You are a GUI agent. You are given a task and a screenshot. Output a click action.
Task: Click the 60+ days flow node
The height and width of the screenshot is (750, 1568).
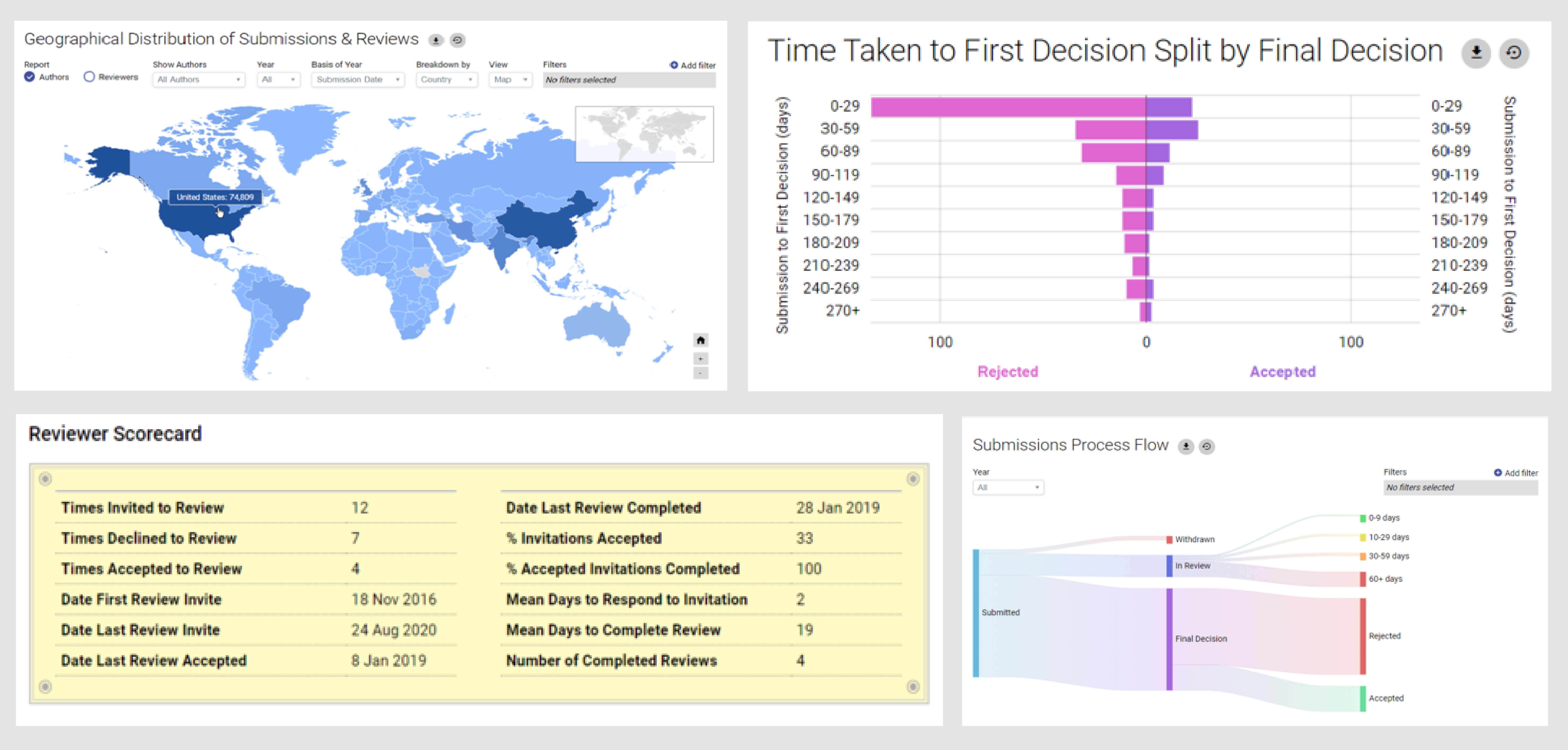(1363, 579)
